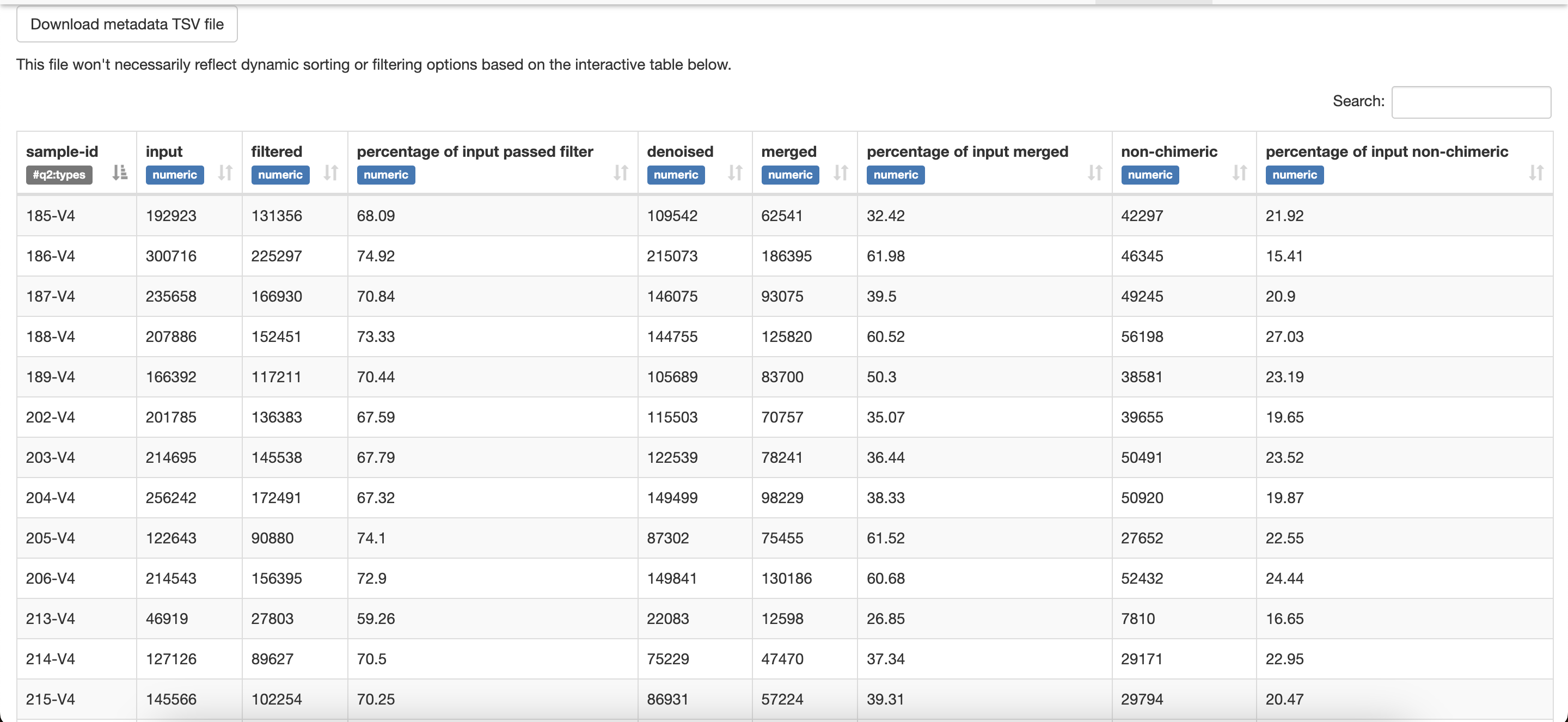Viewport: 1568px width, 722px height.
Task: Sort percentage of input merged column
Action: coord(1094,173)
